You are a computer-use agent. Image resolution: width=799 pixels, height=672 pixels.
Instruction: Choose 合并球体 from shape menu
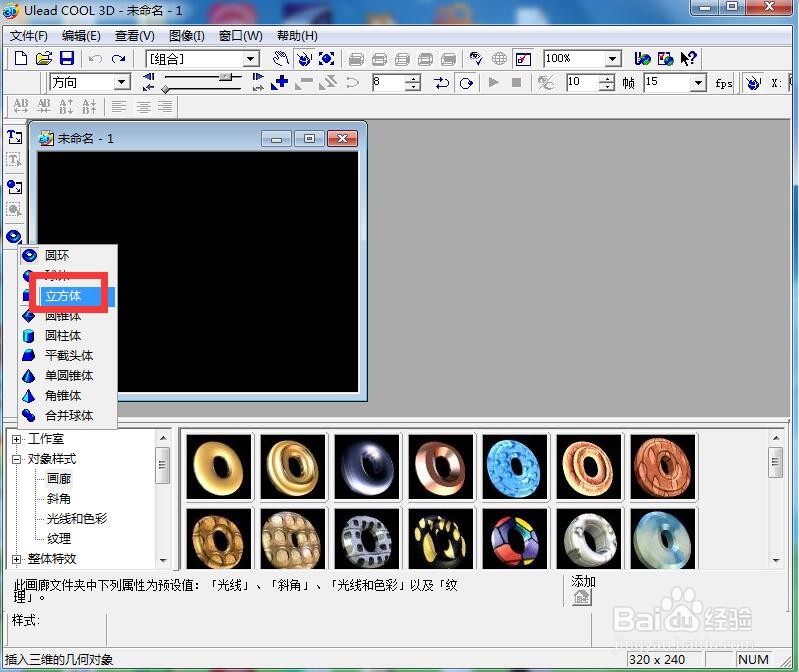[x=68, y=415]
